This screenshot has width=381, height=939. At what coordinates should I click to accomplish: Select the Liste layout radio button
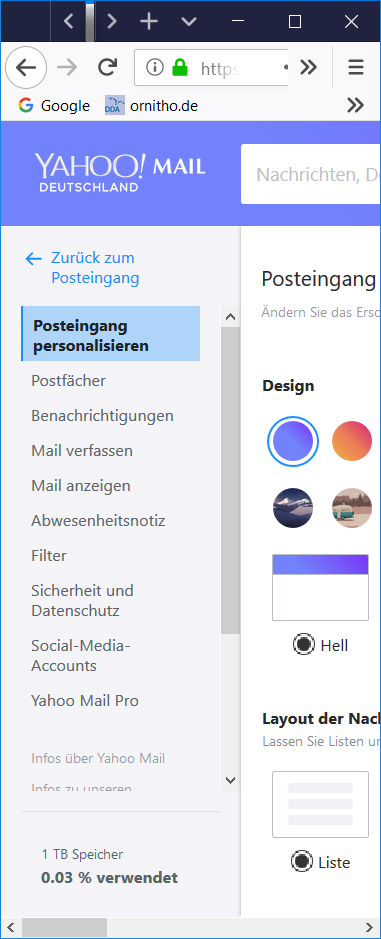(302, 862)
